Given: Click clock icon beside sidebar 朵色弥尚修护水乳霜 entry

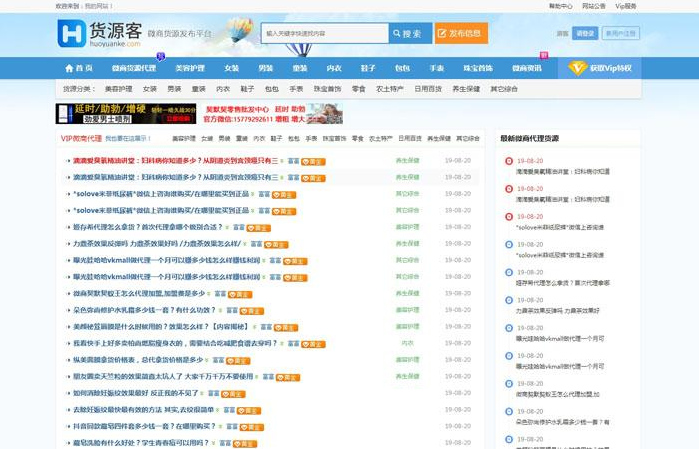Looking at the screenshot, I should (509, 411).
